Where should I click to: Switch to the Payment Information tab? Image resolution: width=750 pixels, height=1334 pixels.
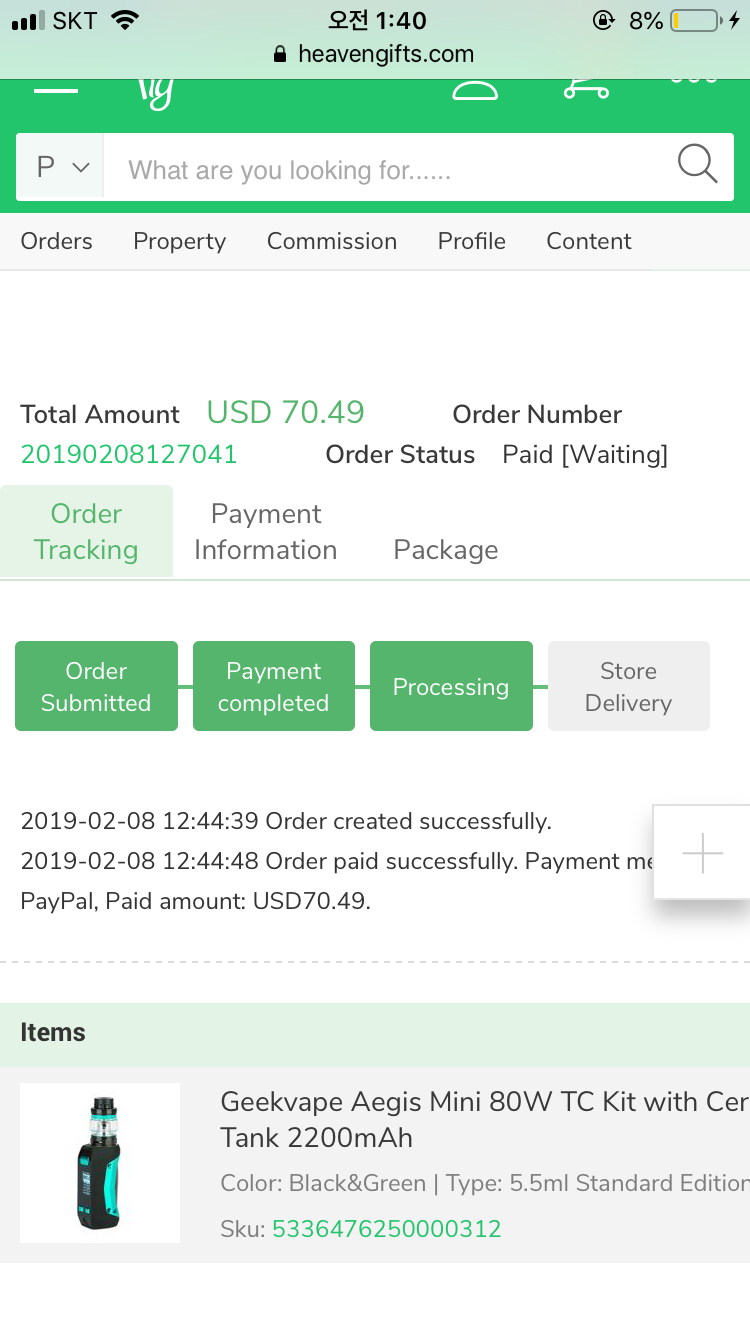click(x=266, y=532)
